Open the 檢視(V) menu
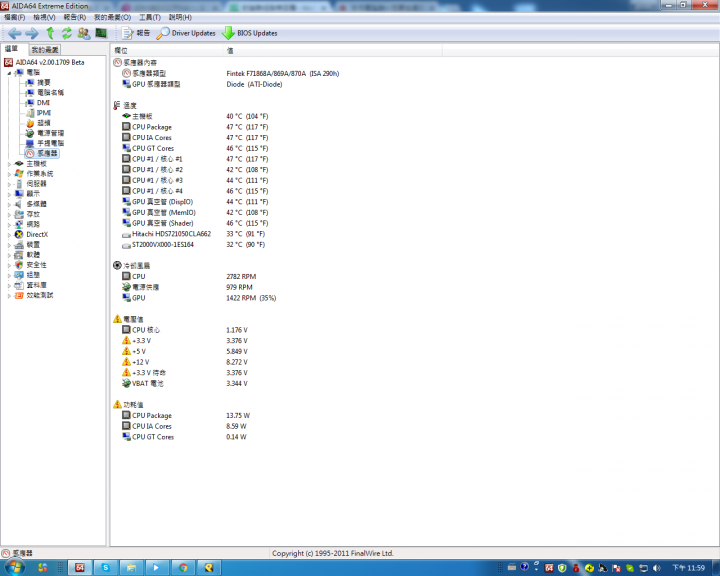This screenshot has height=576, width=720. tap(44, 17)
